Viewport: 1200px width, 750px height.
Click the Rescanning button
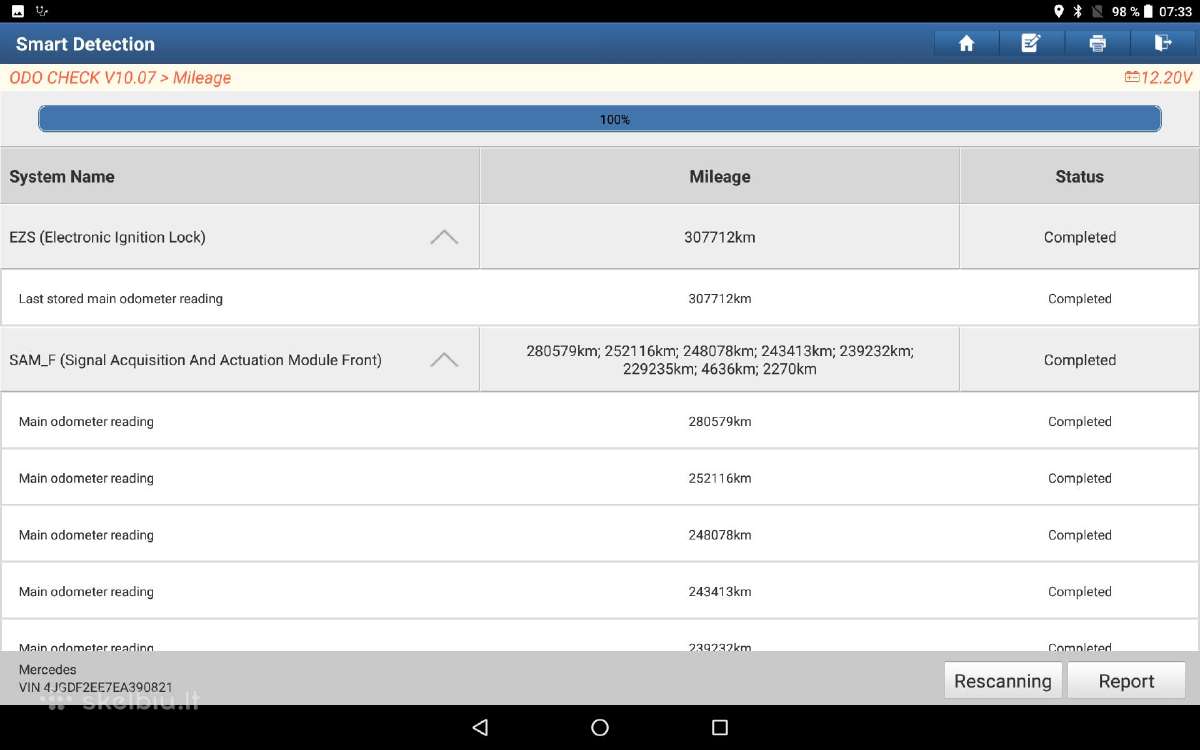pos(1003,681)
